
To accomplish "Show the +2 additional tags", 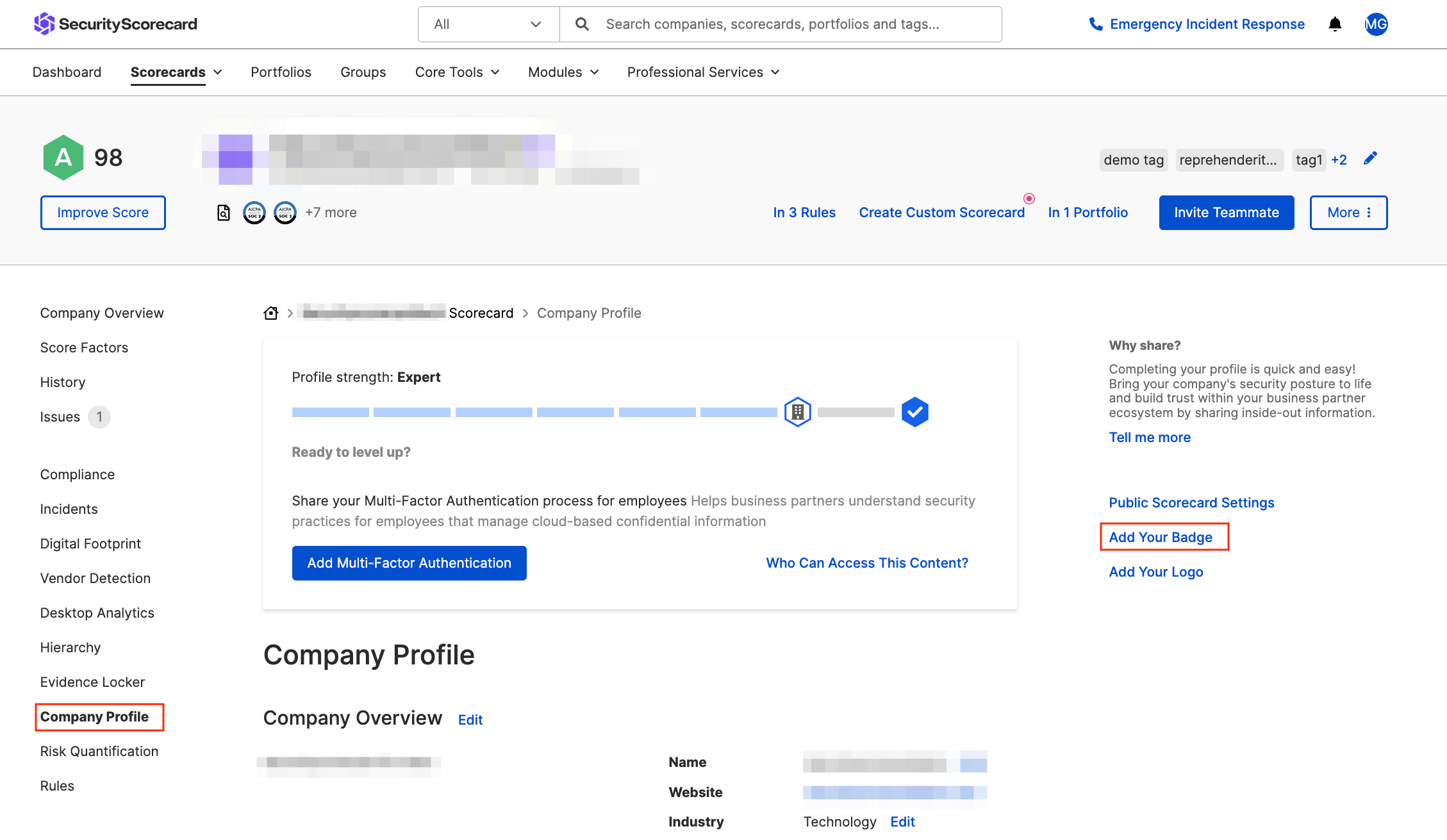I will pyautogui.click(x=1339, y=160).
